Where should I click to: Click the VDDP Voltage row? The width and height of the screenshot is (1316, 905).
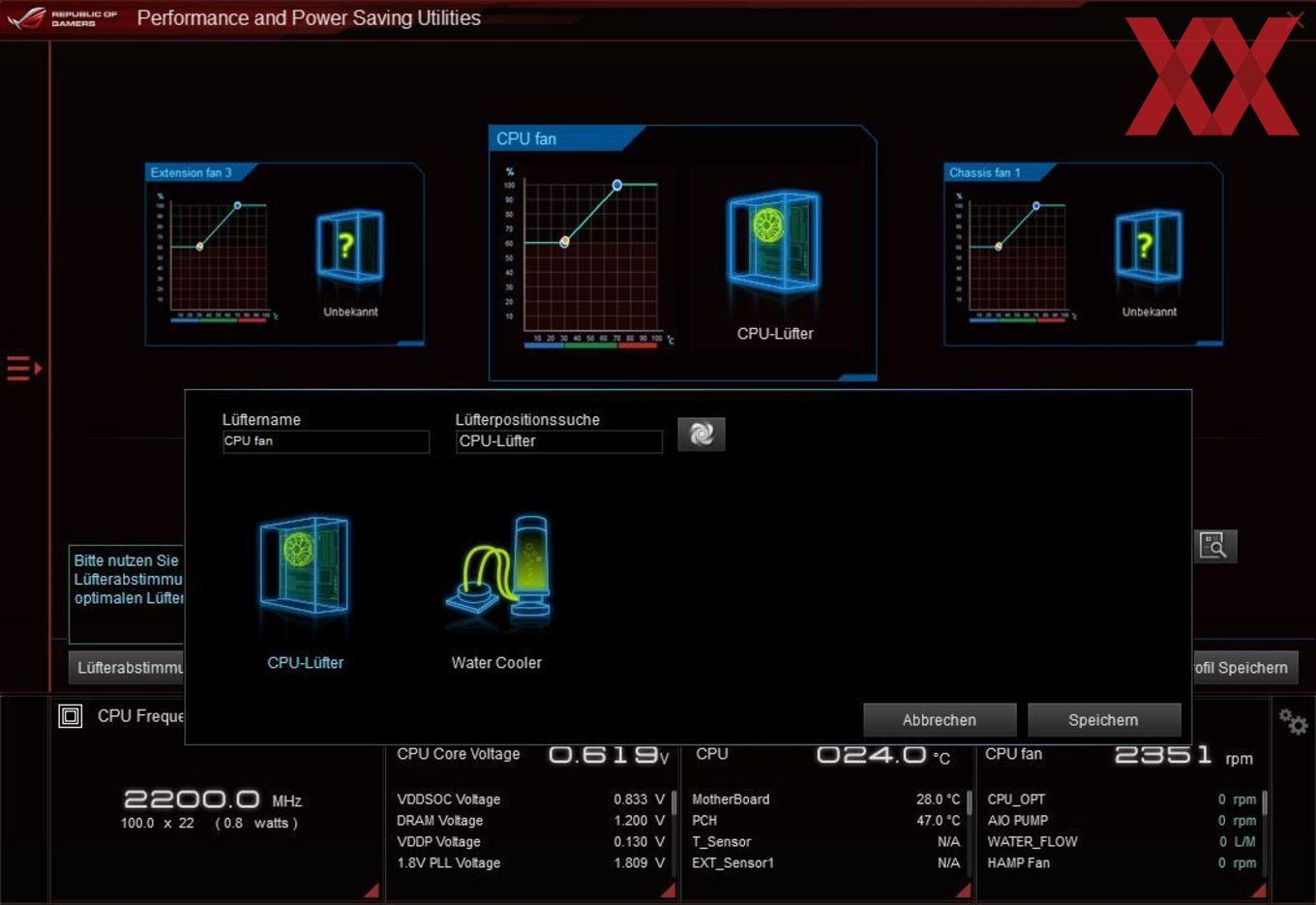pos(530,842)
